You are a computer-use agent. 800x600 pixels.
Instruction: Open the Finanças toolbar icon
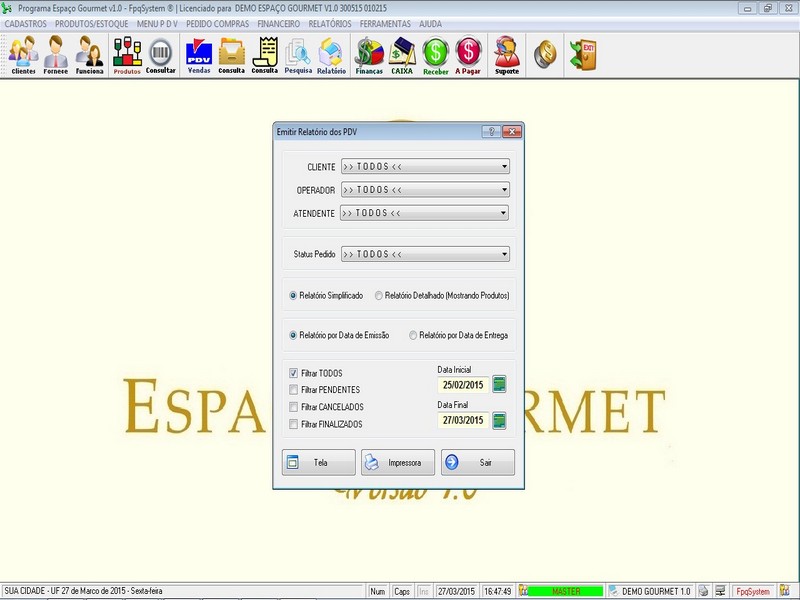(x=369, y=55)
